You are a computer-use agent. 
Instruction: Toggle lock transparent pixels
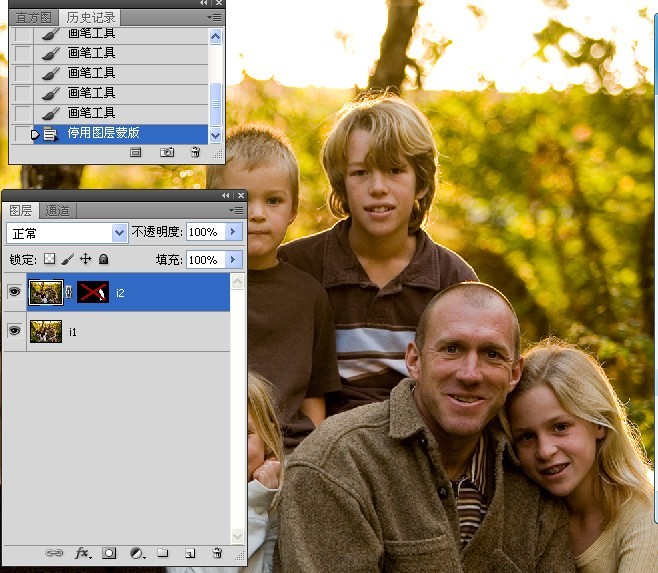pos(50,259)
